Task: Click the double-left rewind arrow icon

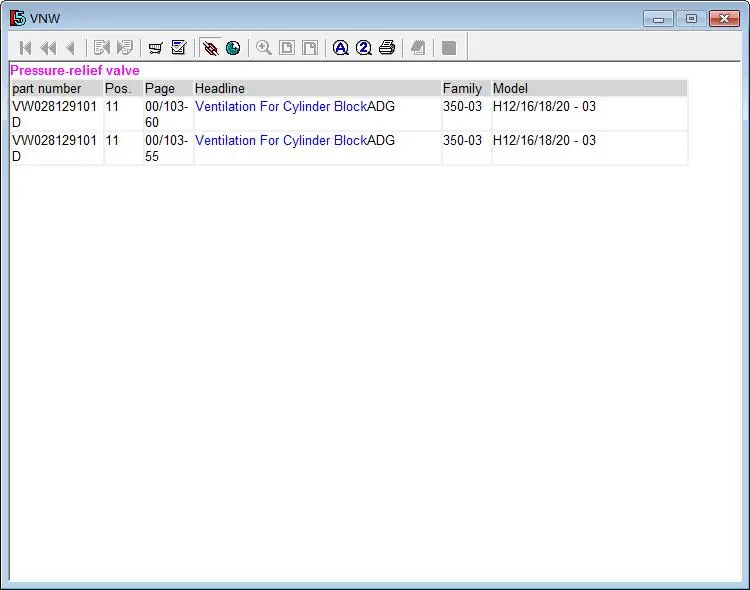Action: (x=48, y=48)
